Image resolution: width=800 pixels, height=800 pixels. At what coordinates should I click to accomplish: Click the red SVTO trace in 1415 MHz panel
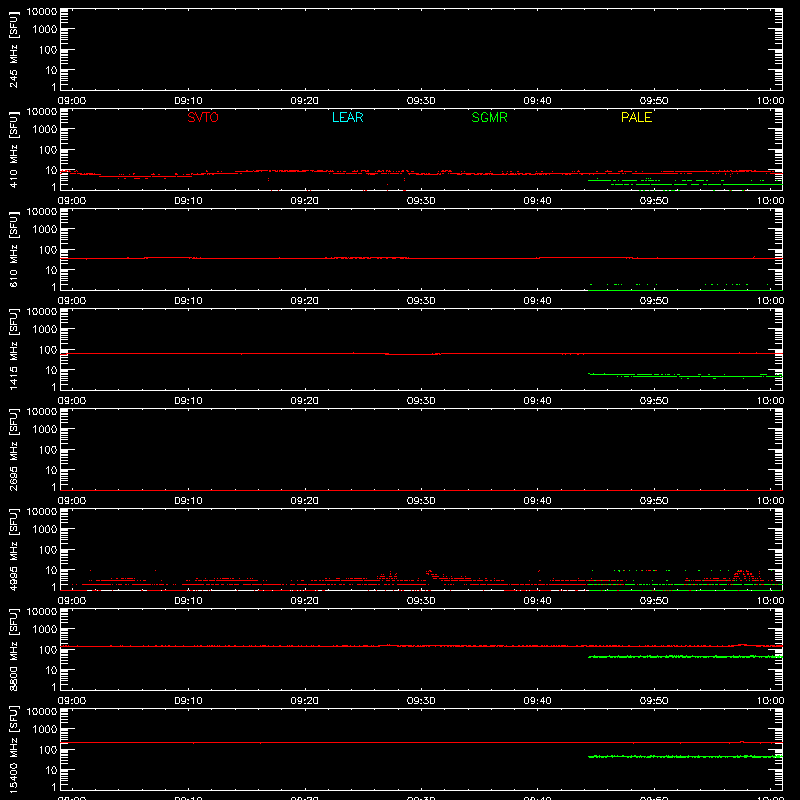(x=421, y=354)
